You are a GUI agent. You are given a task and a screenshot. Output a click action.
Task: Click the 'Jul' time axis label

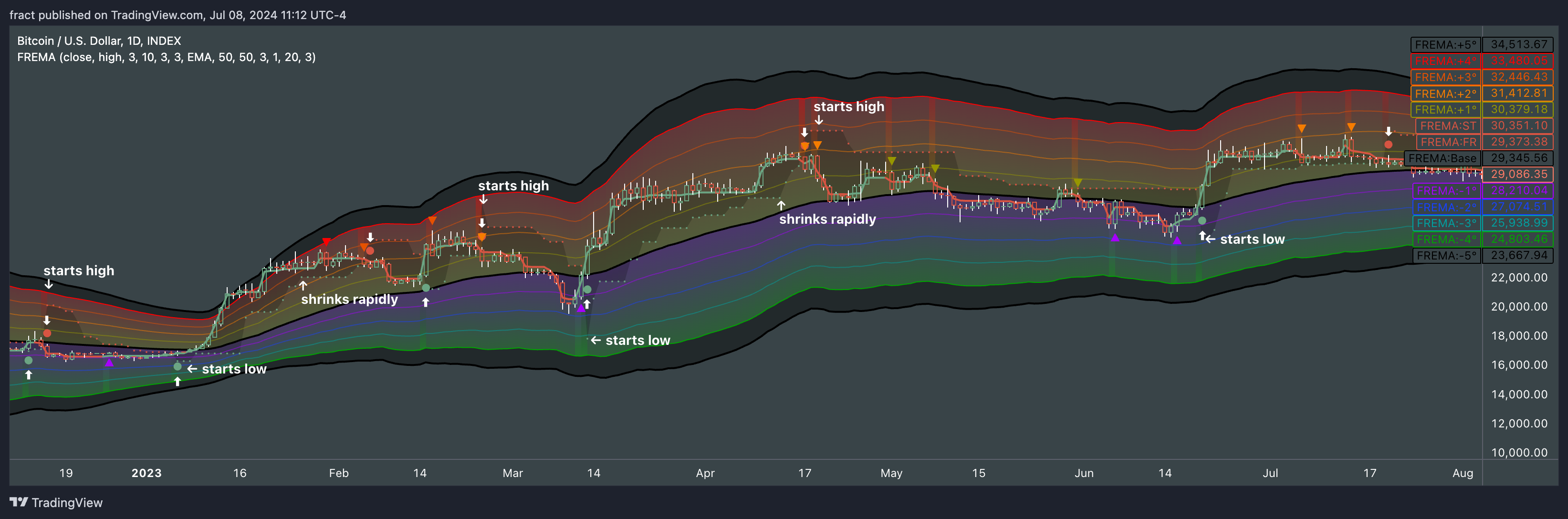(x=1270, y=473)
